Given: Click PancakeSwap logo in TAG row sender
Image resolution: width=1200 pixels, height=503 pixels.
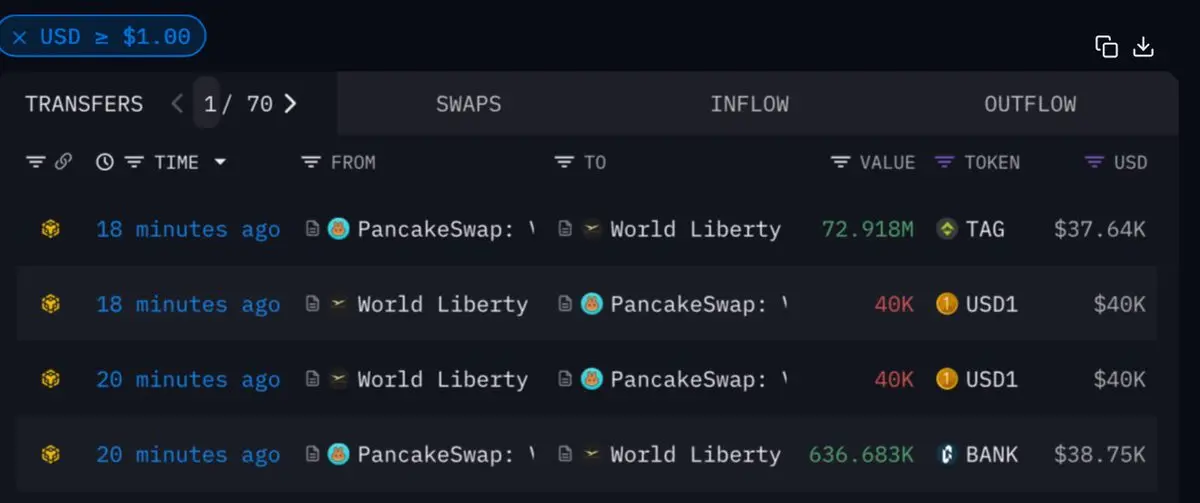Looking at the screenshot, I should (x=339, y=229).
